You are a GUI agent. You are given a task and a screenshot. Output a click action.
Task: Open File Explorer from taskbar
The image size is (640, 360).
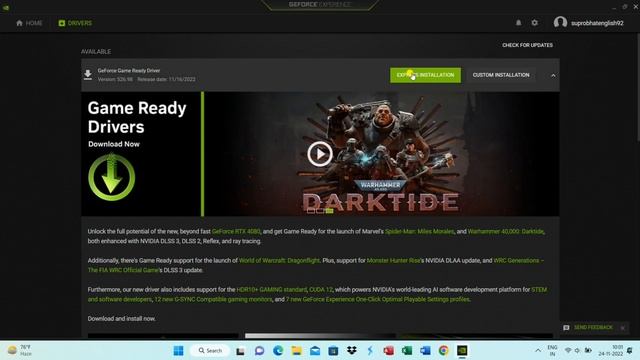tap(296, 351)
